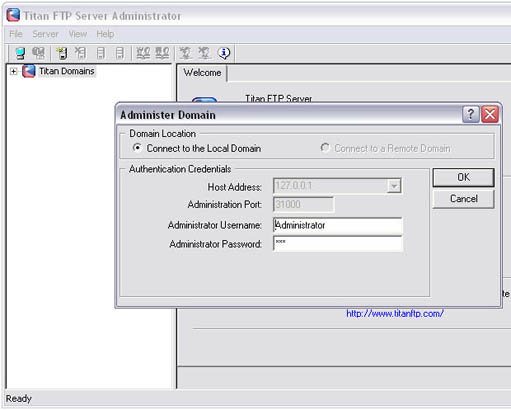Click the Cancel button
The height and width of the screenshot is (410, 511).
pyautogui.click(x=463, y=199)
